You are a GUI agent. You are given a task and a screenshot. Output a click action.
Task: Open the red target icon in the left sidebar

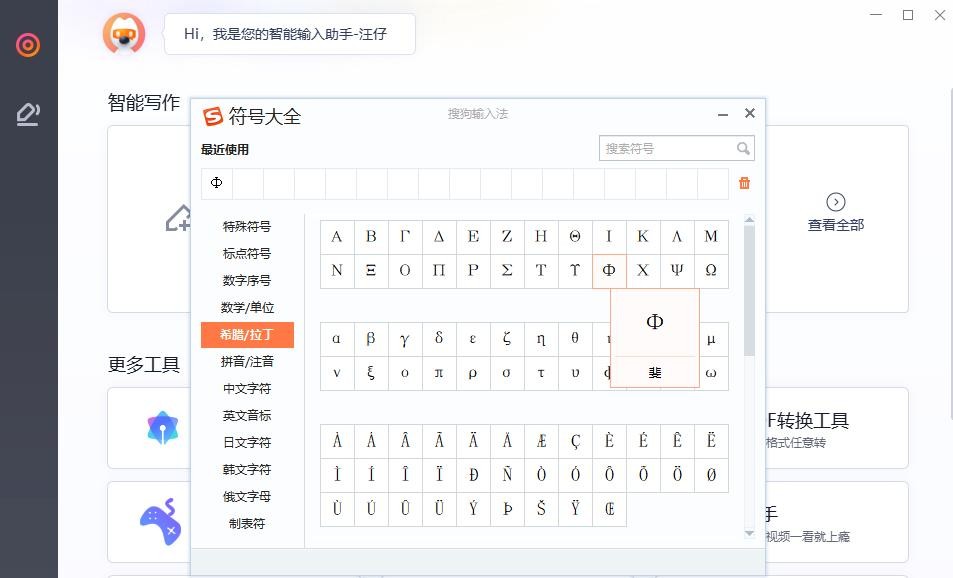pyautogui.click(x=28, y=45)
